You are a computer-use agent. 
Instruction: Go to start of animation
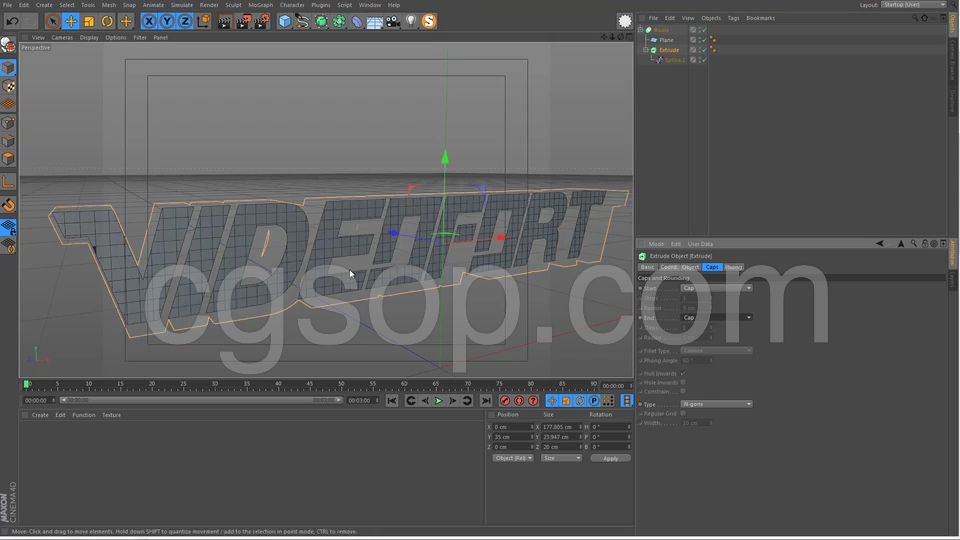click(392, 400)
